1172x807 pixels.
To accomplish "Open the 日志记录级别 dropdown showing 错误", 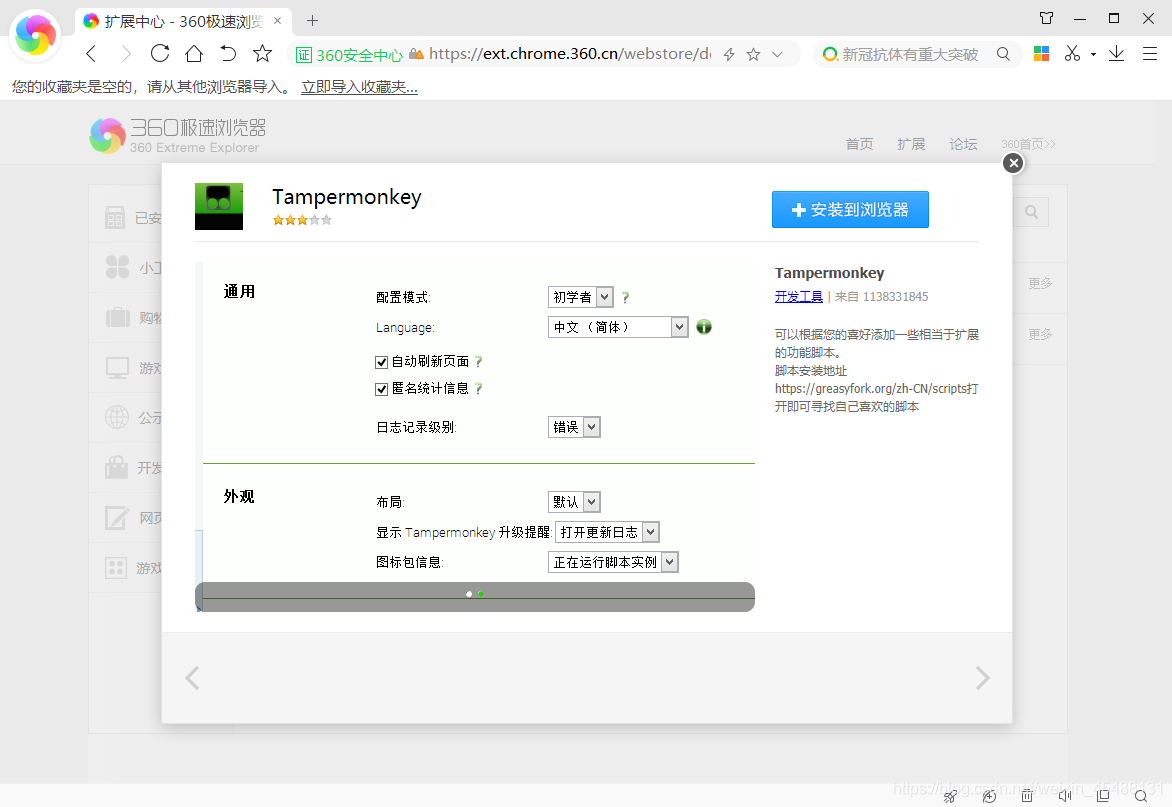I will click(574, 427).
